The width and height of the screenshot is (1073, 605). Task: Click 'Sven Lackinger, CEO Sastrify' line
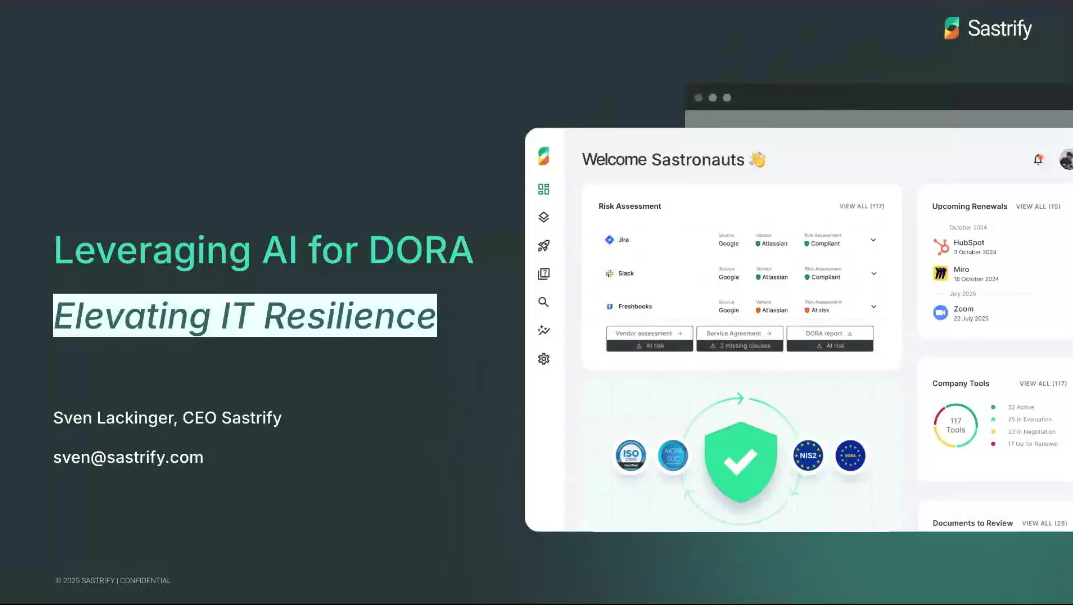(167, 418)
